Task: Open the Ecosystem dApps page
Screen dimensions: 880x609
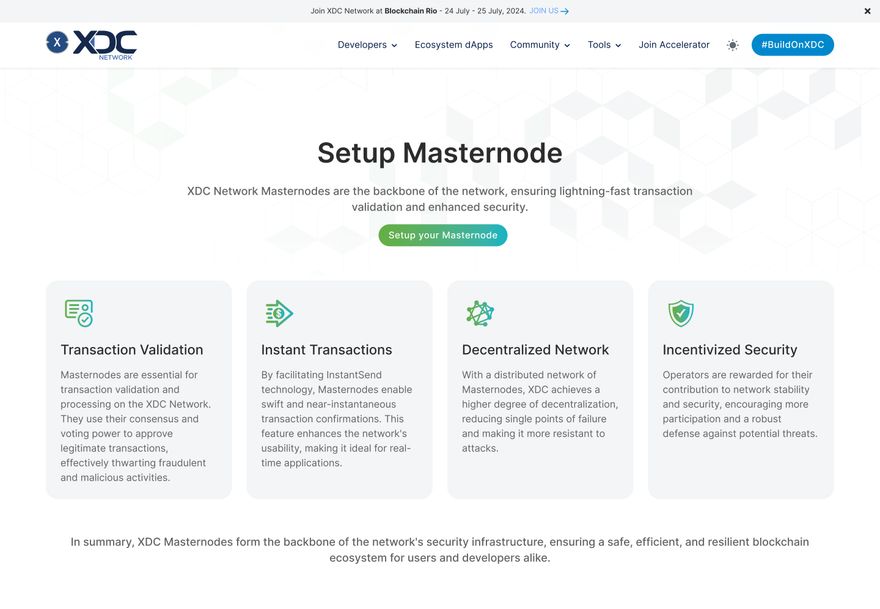Action: pyautogui.click(x=453, y=45)
